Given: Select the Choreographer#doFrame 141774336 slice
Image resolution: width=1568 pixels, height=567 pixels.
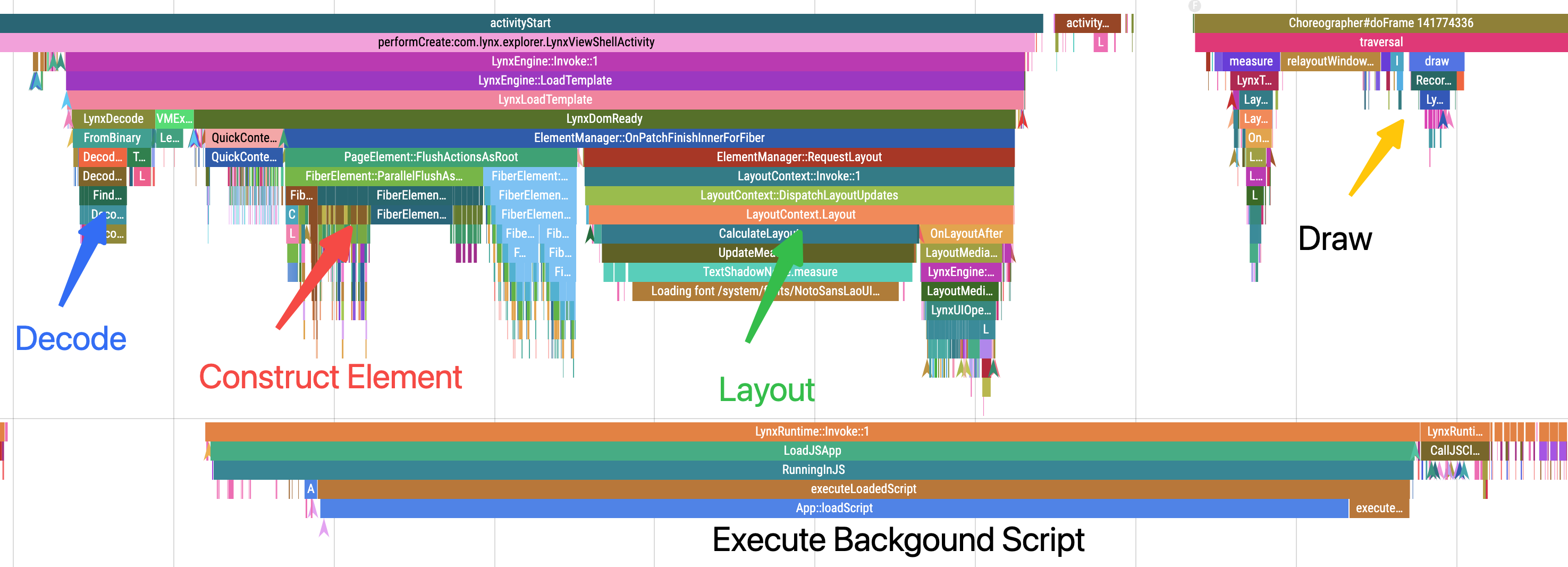Looking at the screenshot, I should click(1380, 23).
